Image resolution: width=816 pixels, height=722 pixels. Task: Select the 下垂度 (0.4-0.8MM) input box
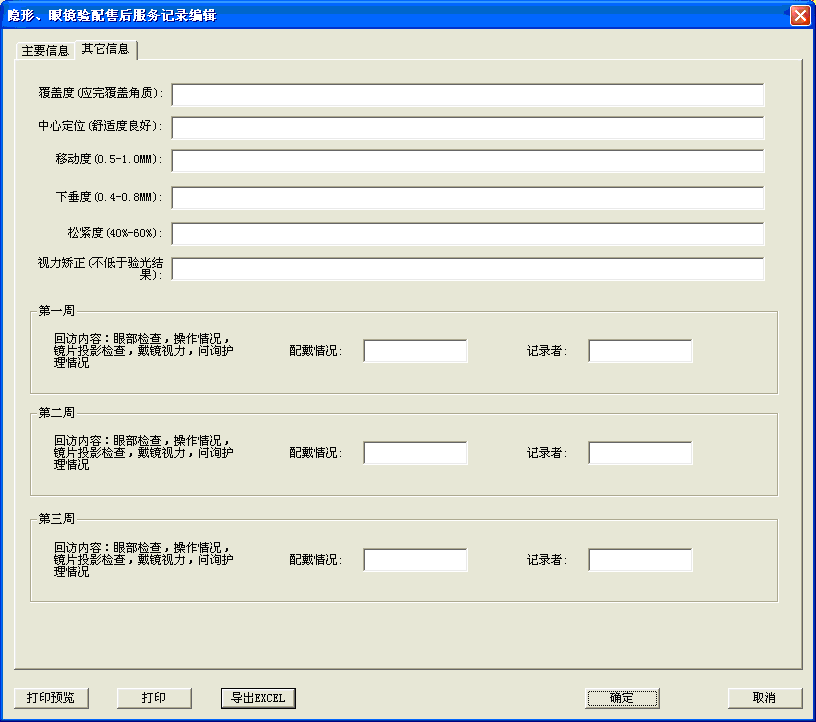tap(467, 198)
